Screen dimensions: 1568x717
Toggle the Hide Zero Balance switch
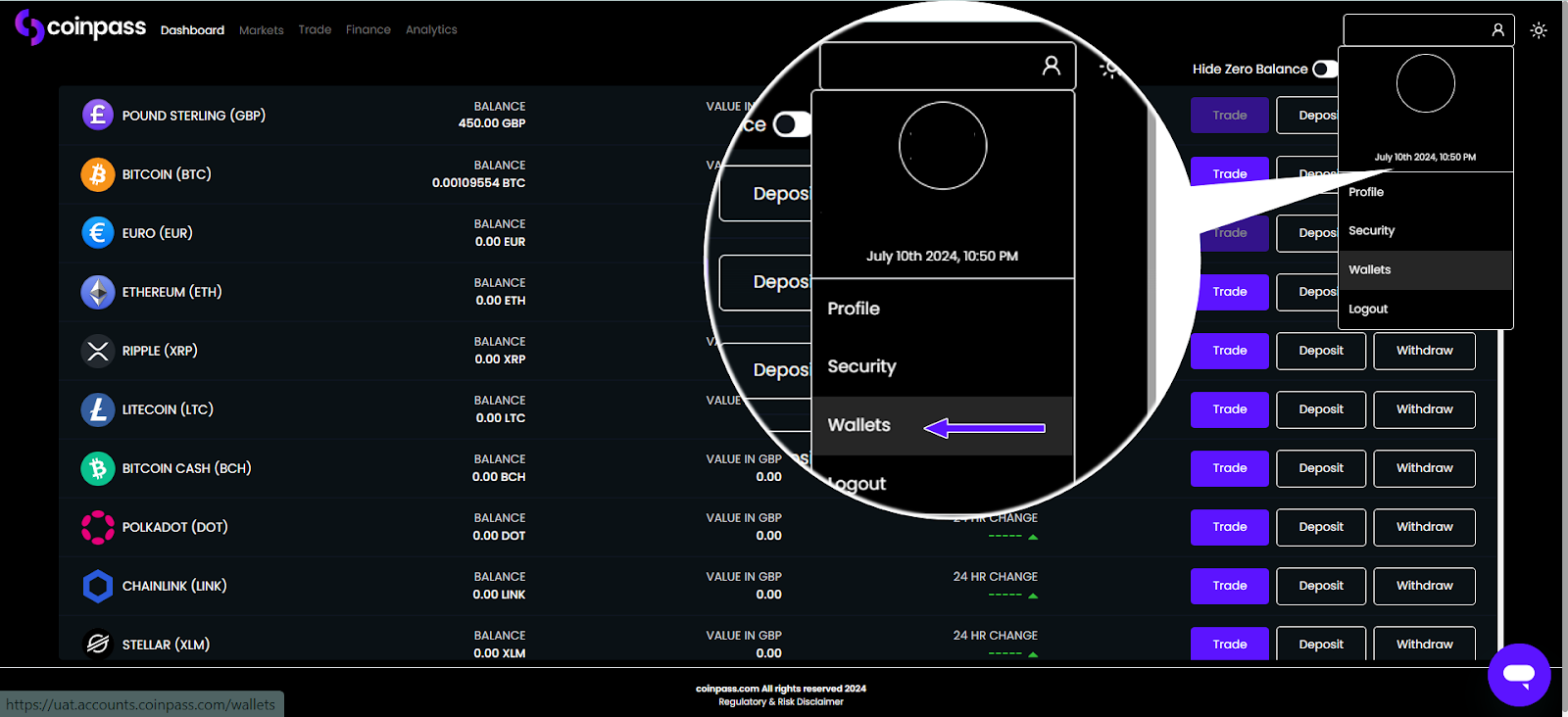coord(1324,69)
